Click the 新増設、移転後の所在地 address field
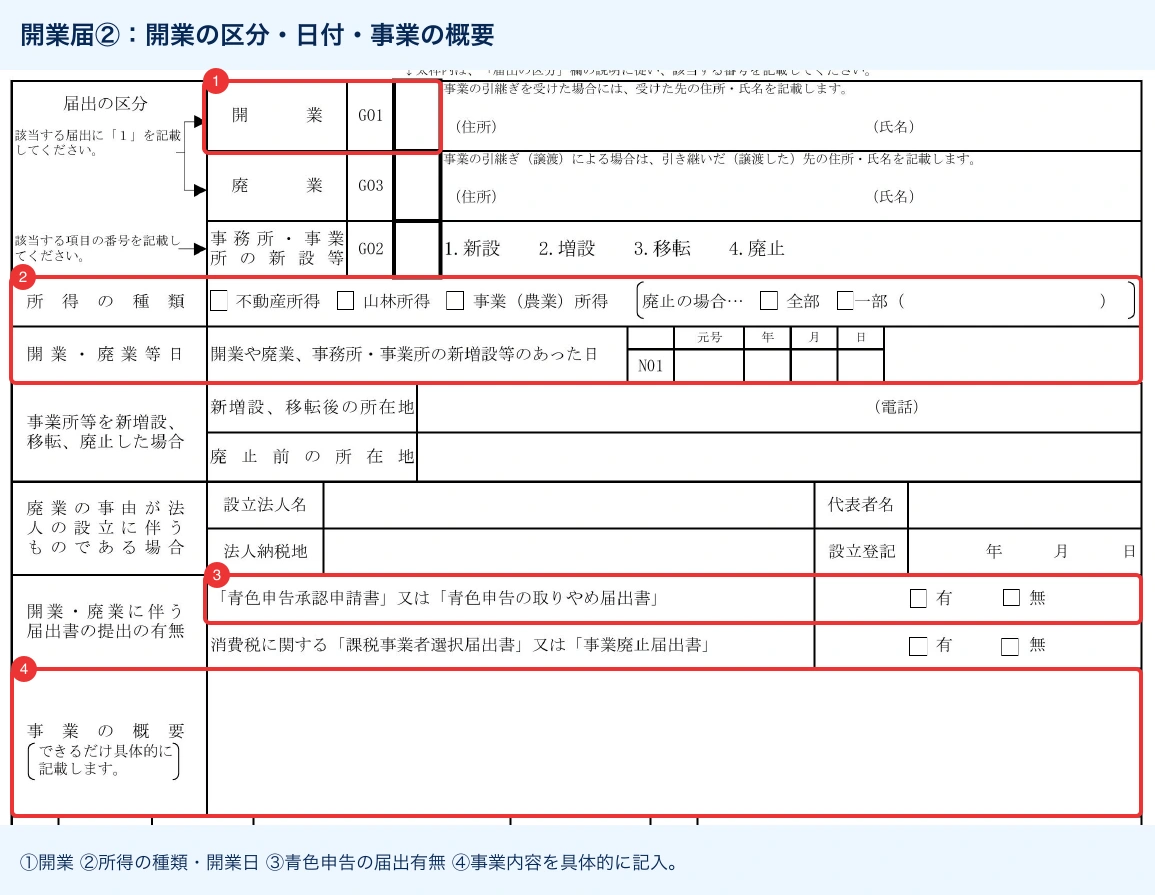This screenshot has width=1155, height=895. pyautogui.click(x=779, y=407)
